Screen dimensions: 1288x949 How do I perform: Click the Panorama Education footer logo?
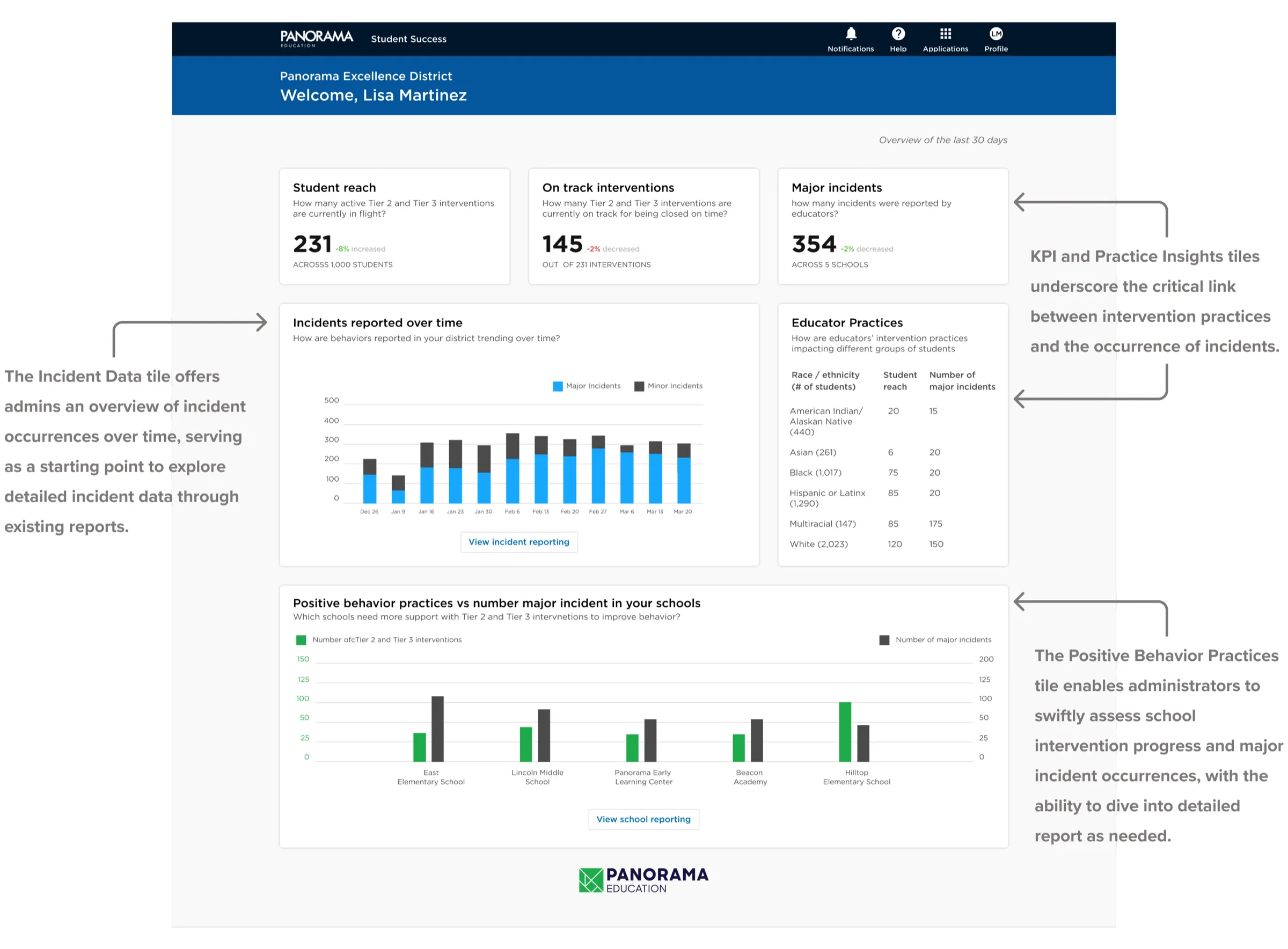tap(643, 879)
